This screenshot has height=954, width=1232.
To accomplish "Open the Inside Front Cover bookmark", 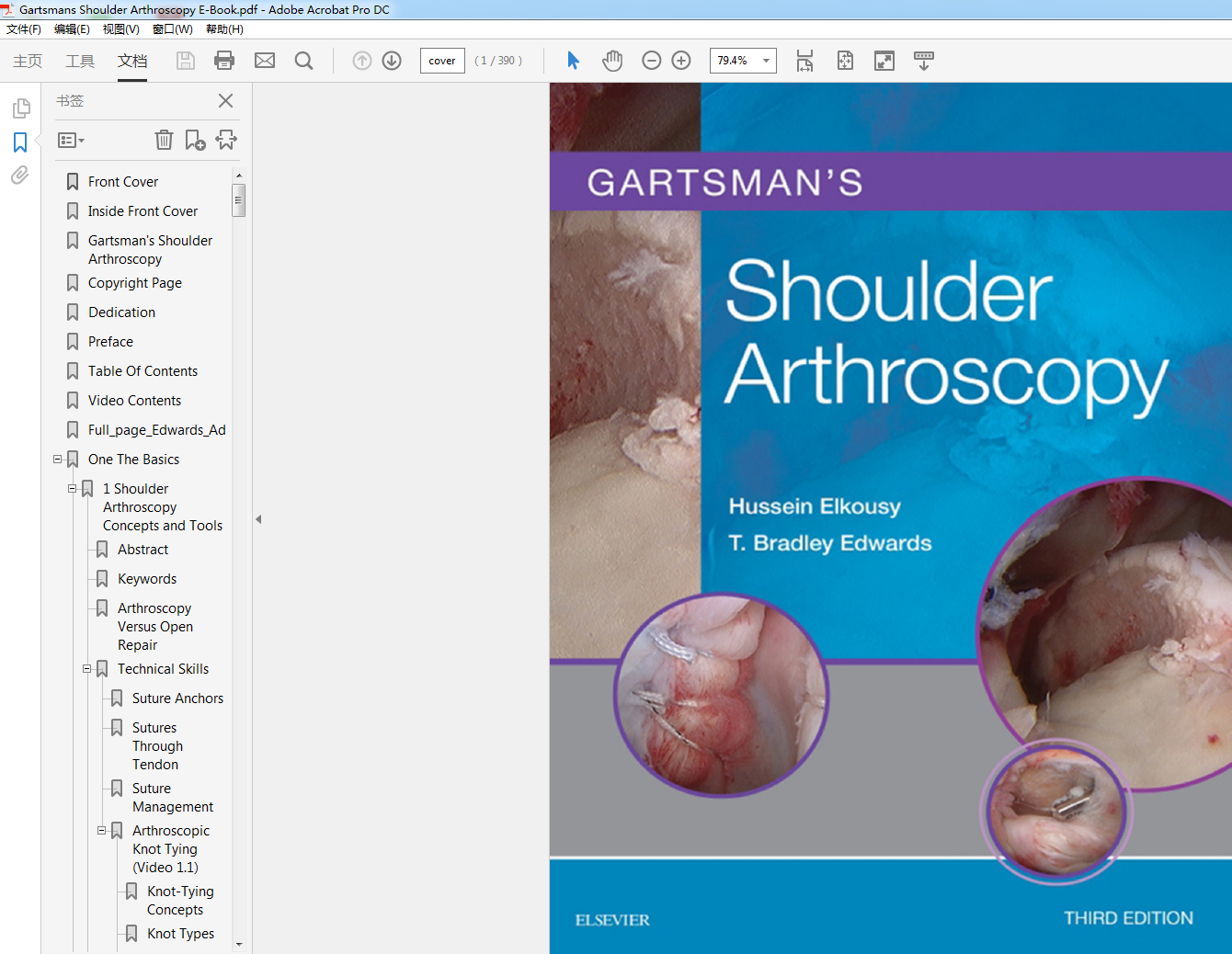I will pos(143,211).
